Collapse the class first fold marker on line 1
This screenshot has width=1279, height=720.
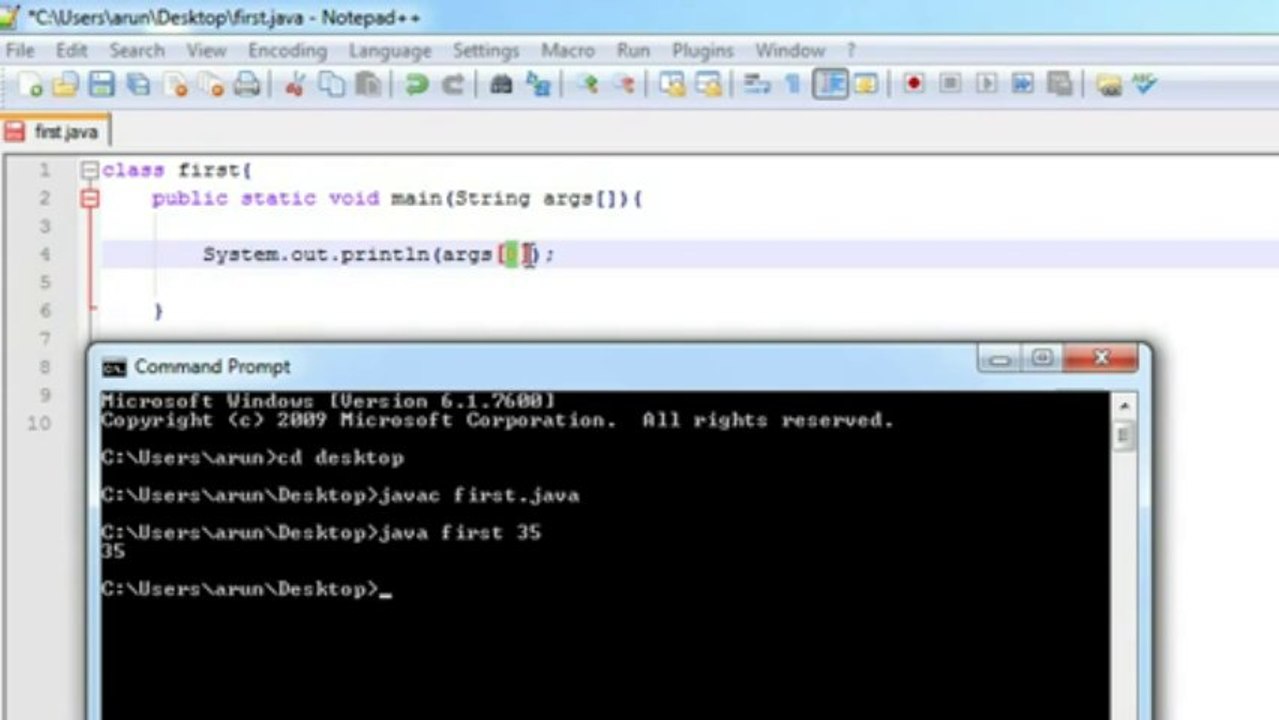coord(90,170)
